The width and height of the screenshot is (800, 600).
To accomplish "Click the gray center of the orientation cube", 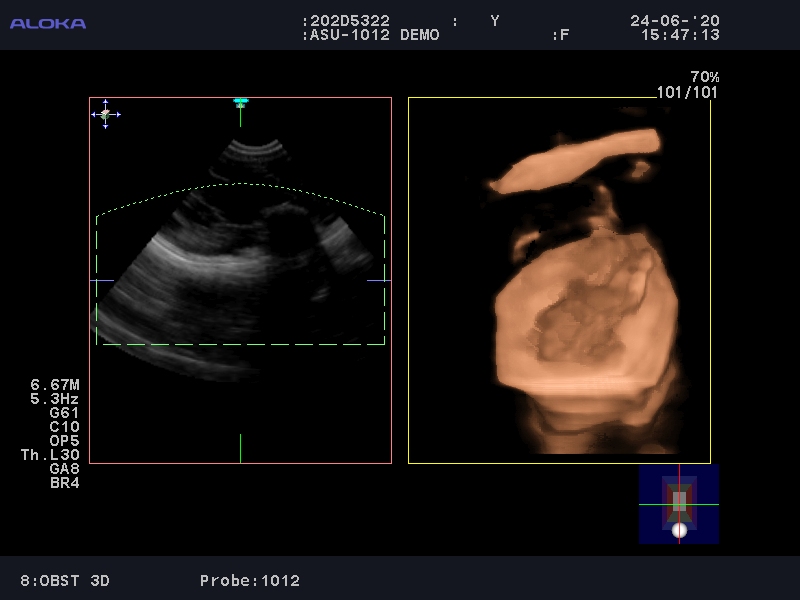I will coord(679,500).
